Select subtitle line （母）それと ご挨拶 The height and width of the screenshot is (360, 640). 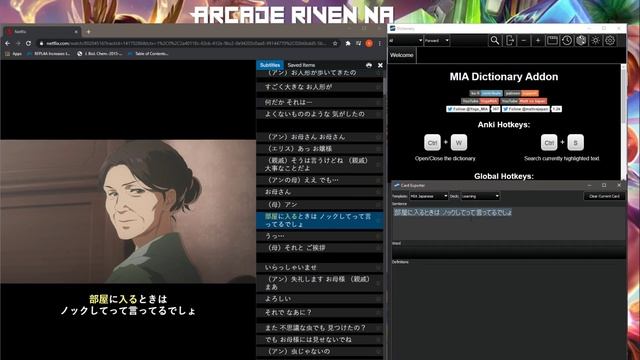click(x=320, y=248)
